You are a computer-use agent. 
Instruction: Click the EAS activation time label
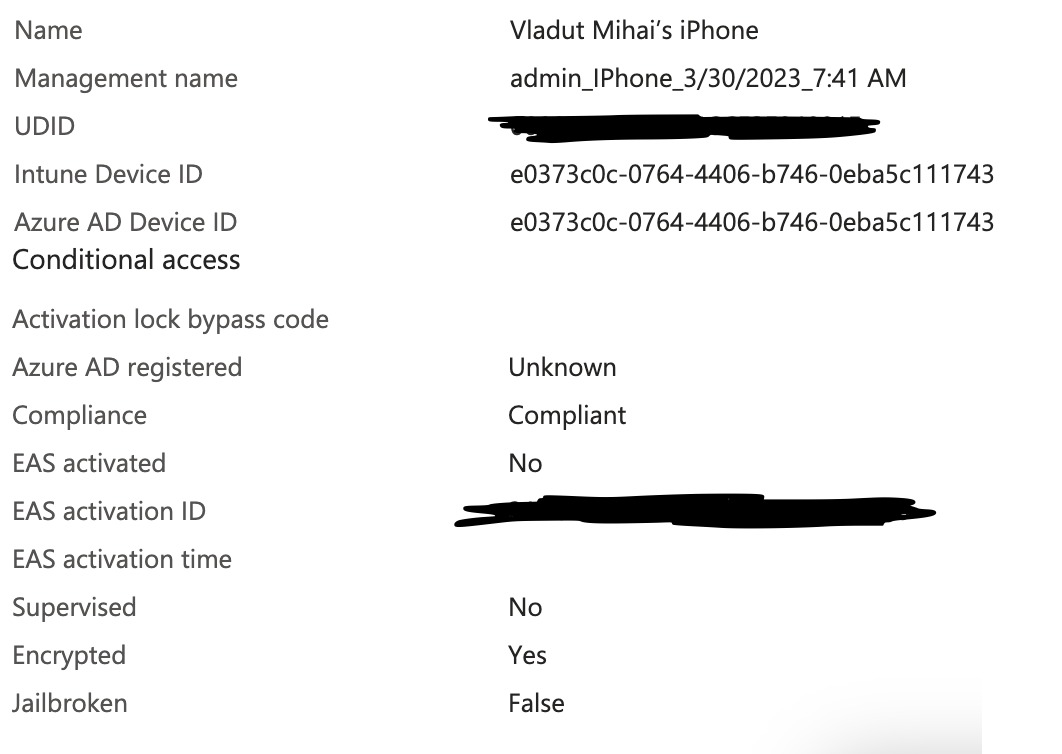pyautogui.click(x=122, y=560)
